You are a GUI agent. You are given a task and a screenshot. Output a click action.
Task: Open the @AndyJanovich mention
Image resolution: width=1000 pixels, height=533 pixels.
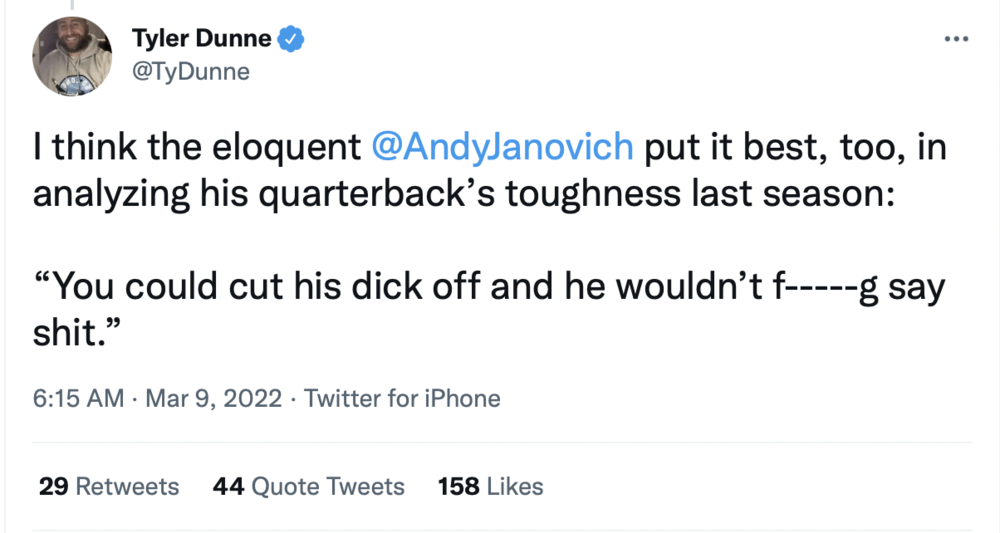[x=502, y=146]
